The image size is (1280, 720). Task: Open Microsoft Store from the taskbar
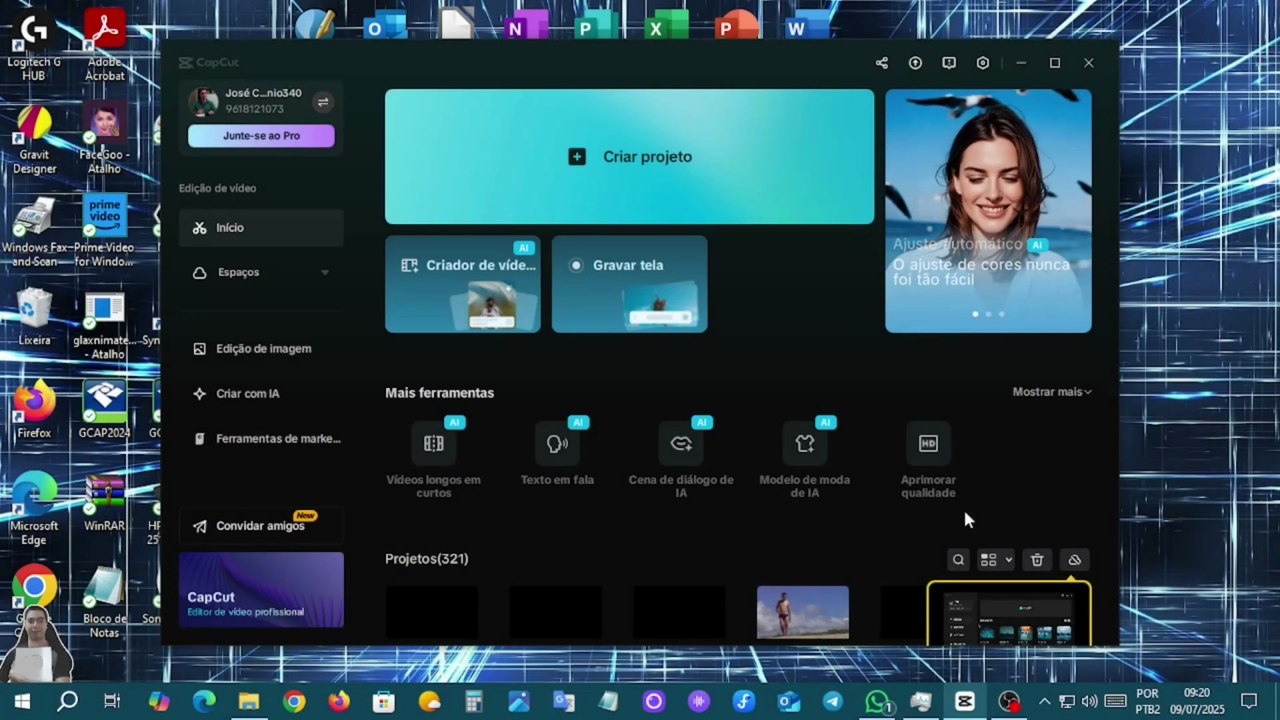coord(384,701)
